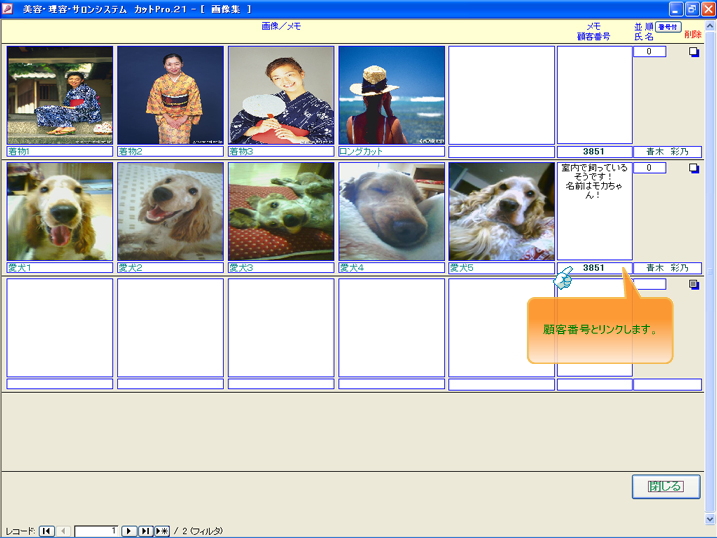Click the 閉じる button

coord(666,486)
